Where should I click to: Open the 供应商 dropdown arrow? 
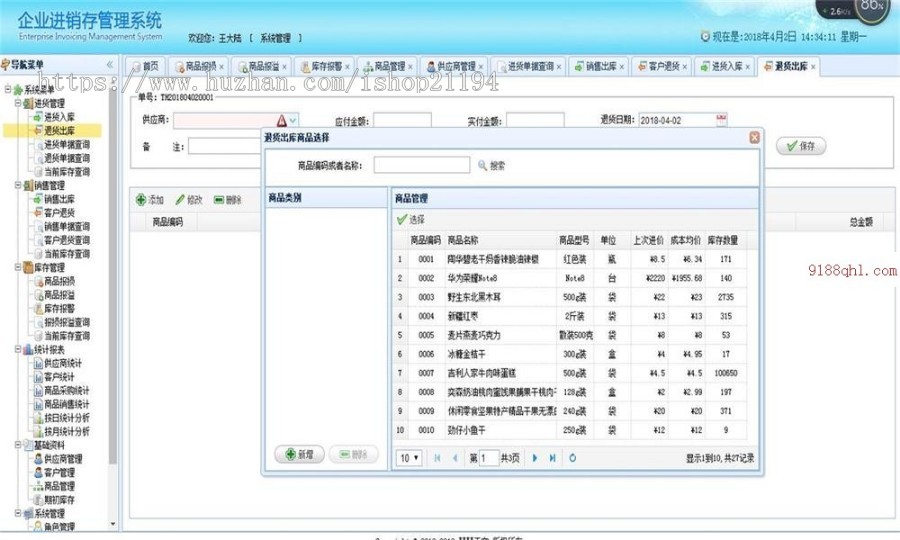point(293,121)
